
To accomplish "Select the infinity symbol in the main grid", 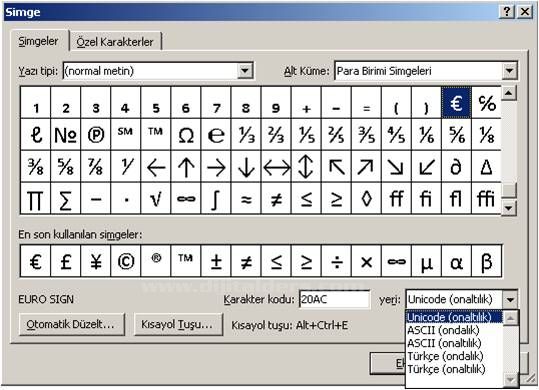I will [x=186, y=199].
